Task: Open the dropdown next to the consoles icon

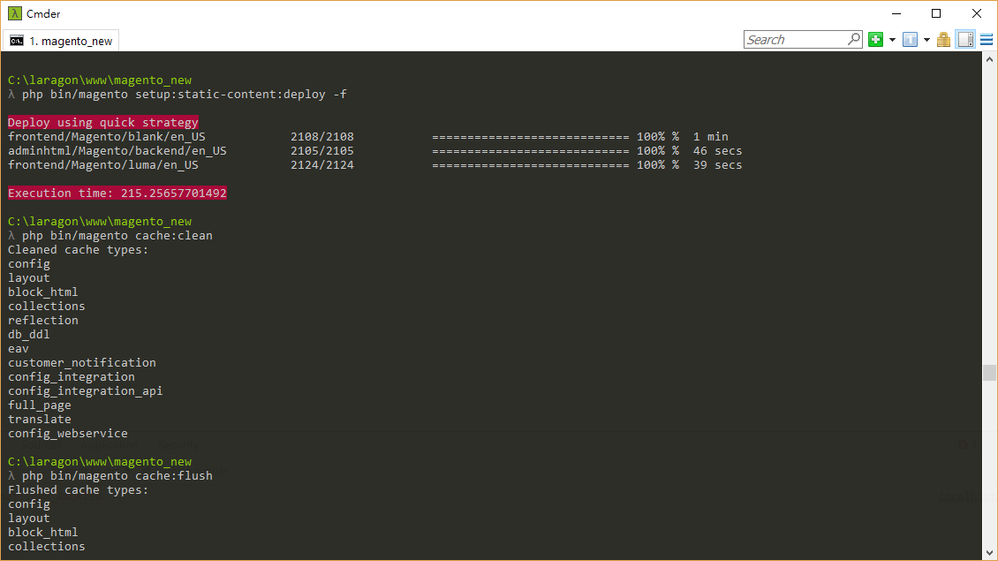Action: point(926,40)
